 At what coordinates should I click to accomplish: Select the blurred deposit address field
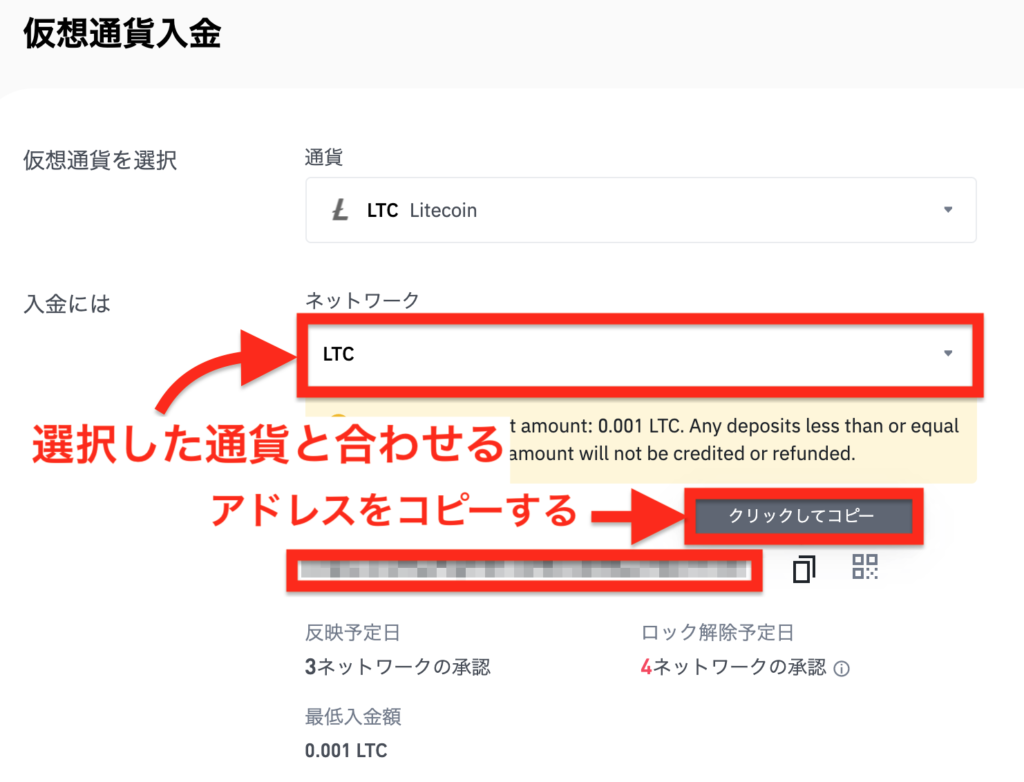pyautogui.click(x=524, y=570)
